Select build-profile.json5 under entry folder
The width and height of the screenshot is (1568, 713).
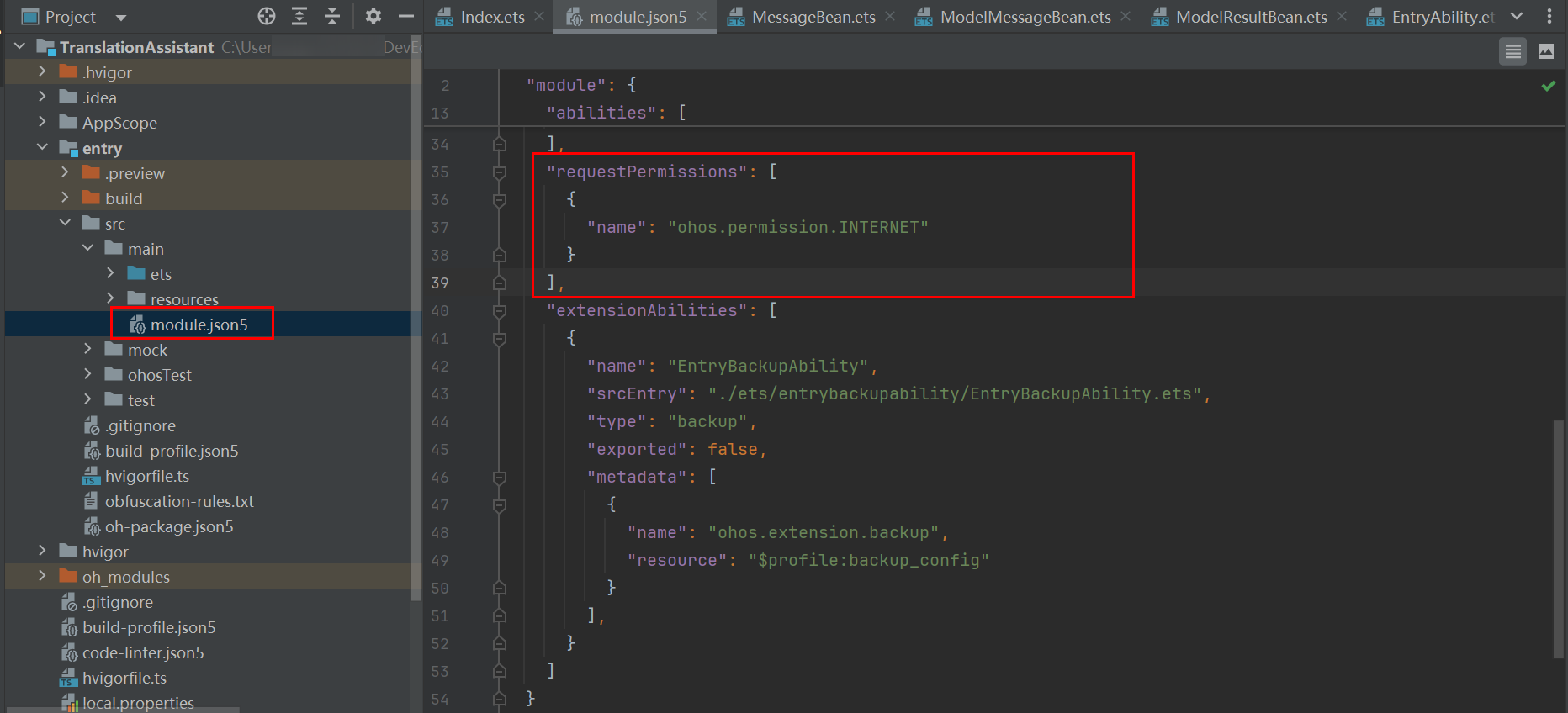tap(171, 451)
